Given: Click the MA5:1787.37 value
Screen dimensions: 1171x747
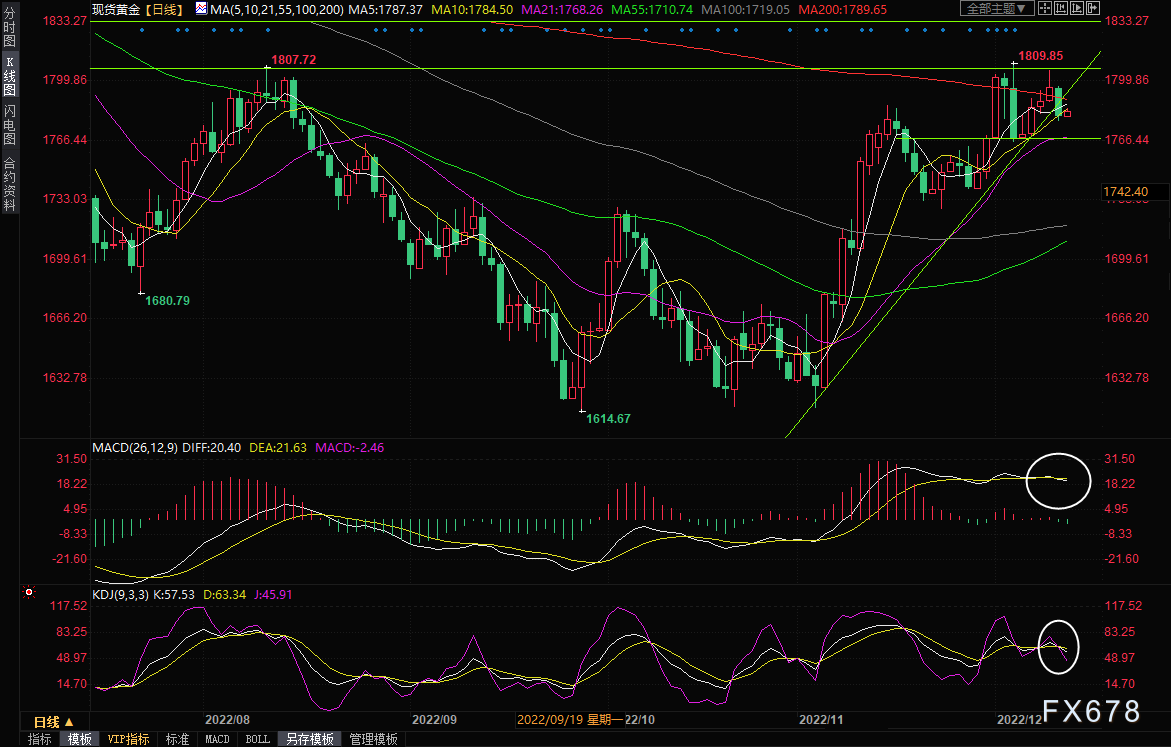Looking at the screenshot, I should [385, 9].
